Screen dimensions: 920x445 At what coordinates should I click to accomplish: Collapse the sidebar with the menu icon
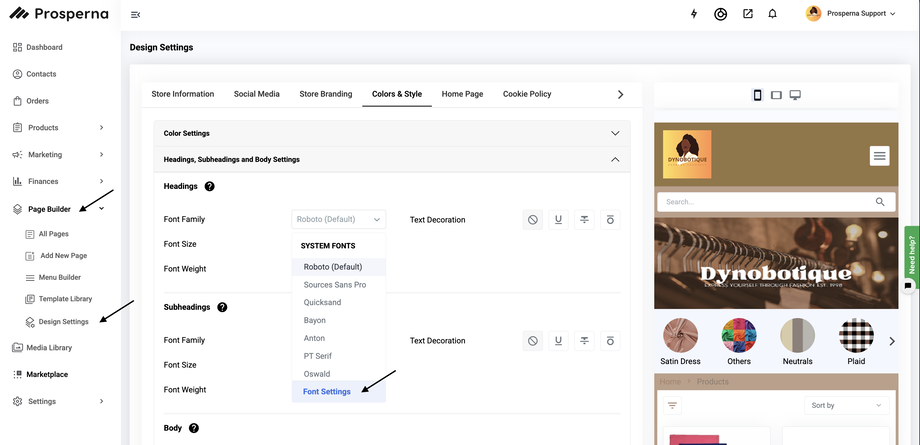pos(135,14)
